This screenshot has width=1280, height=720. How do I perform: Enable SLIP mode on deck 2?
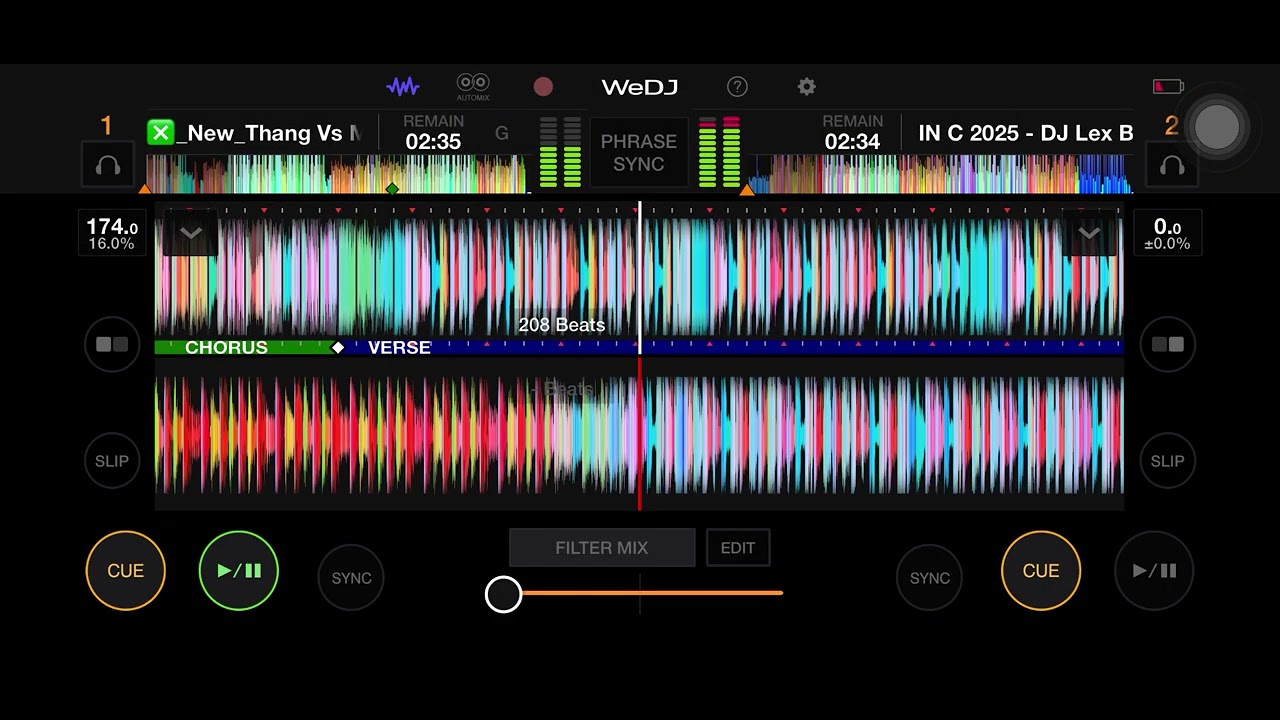[x=1167, y=461]
